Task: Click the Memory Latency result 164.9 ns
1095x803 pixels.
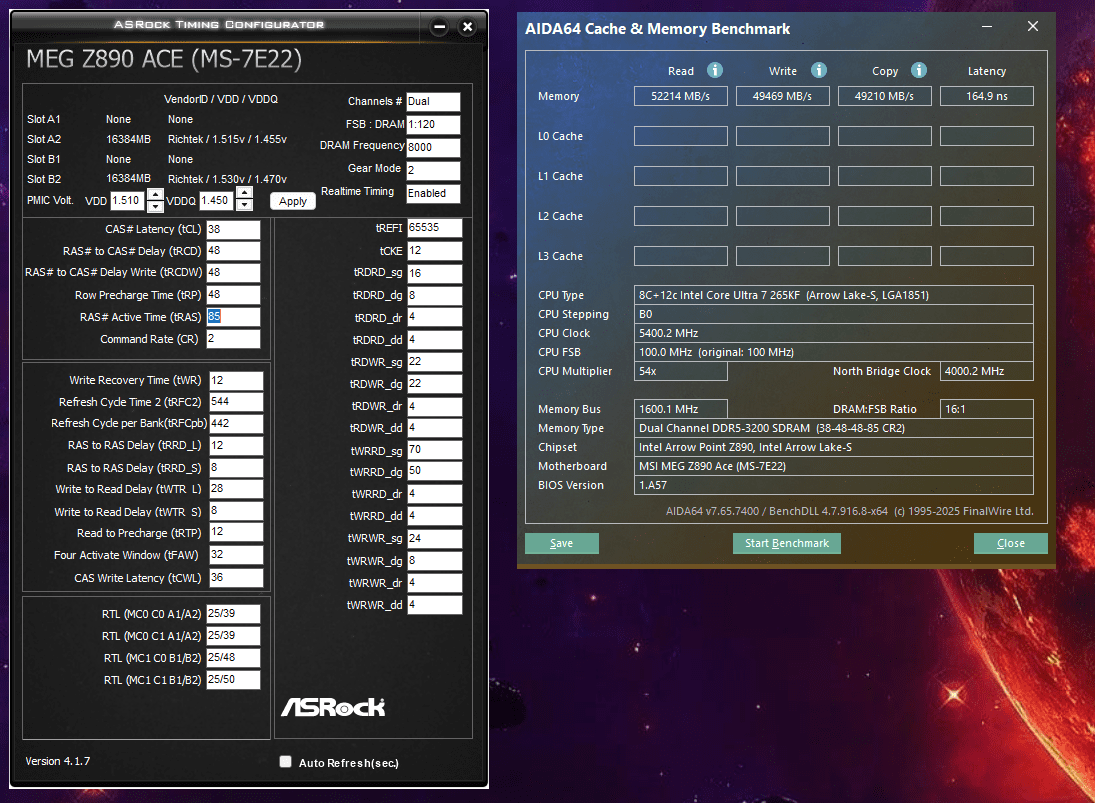Action: (x=986, y=96)
